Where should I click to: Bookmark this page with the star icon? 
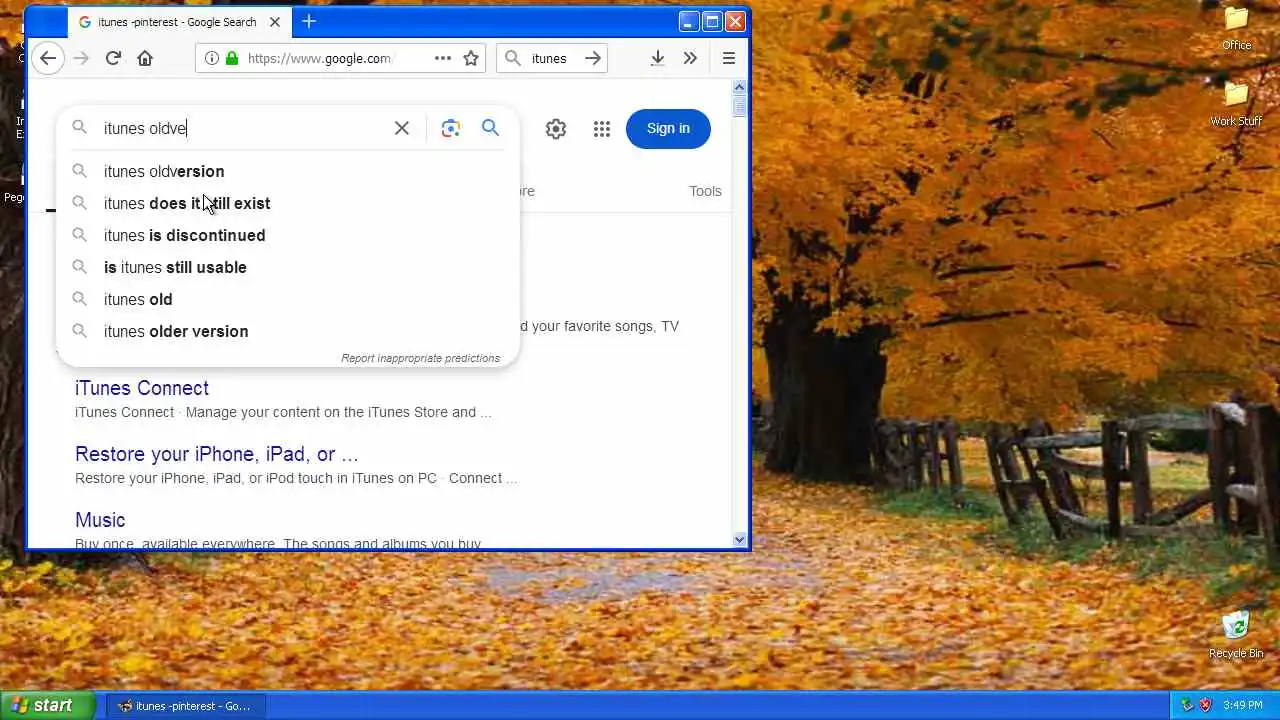pos(471,58)
